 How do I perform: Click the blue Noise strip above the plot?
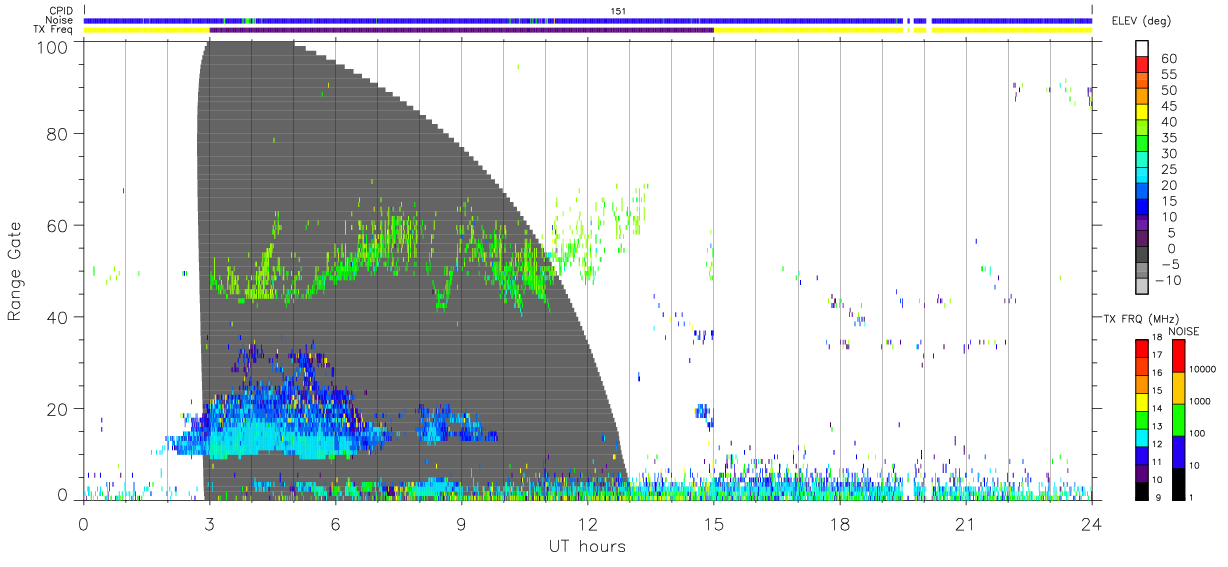[x=588, y=20]
